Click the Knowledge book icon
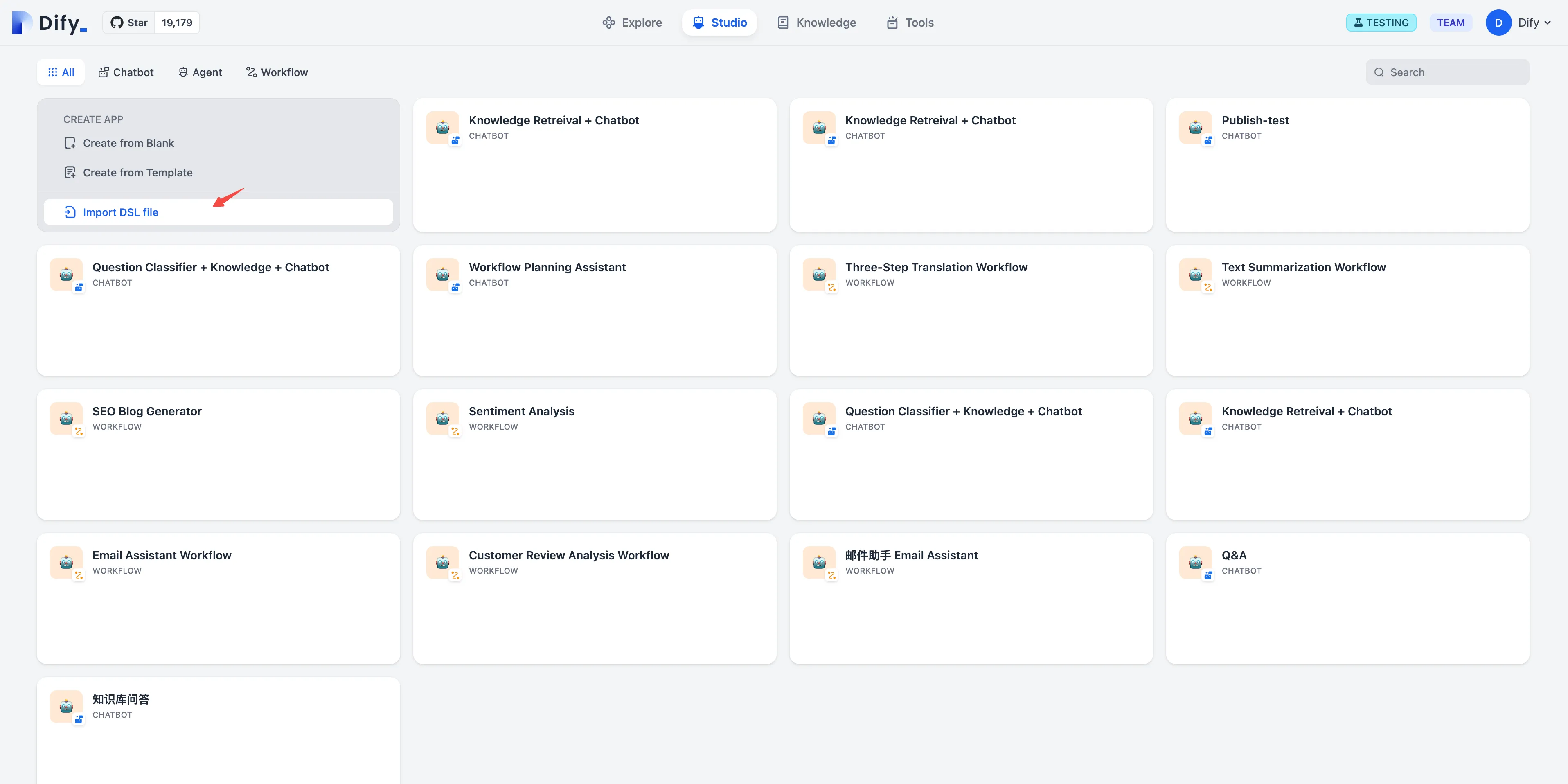 click(x=783, y=23)
